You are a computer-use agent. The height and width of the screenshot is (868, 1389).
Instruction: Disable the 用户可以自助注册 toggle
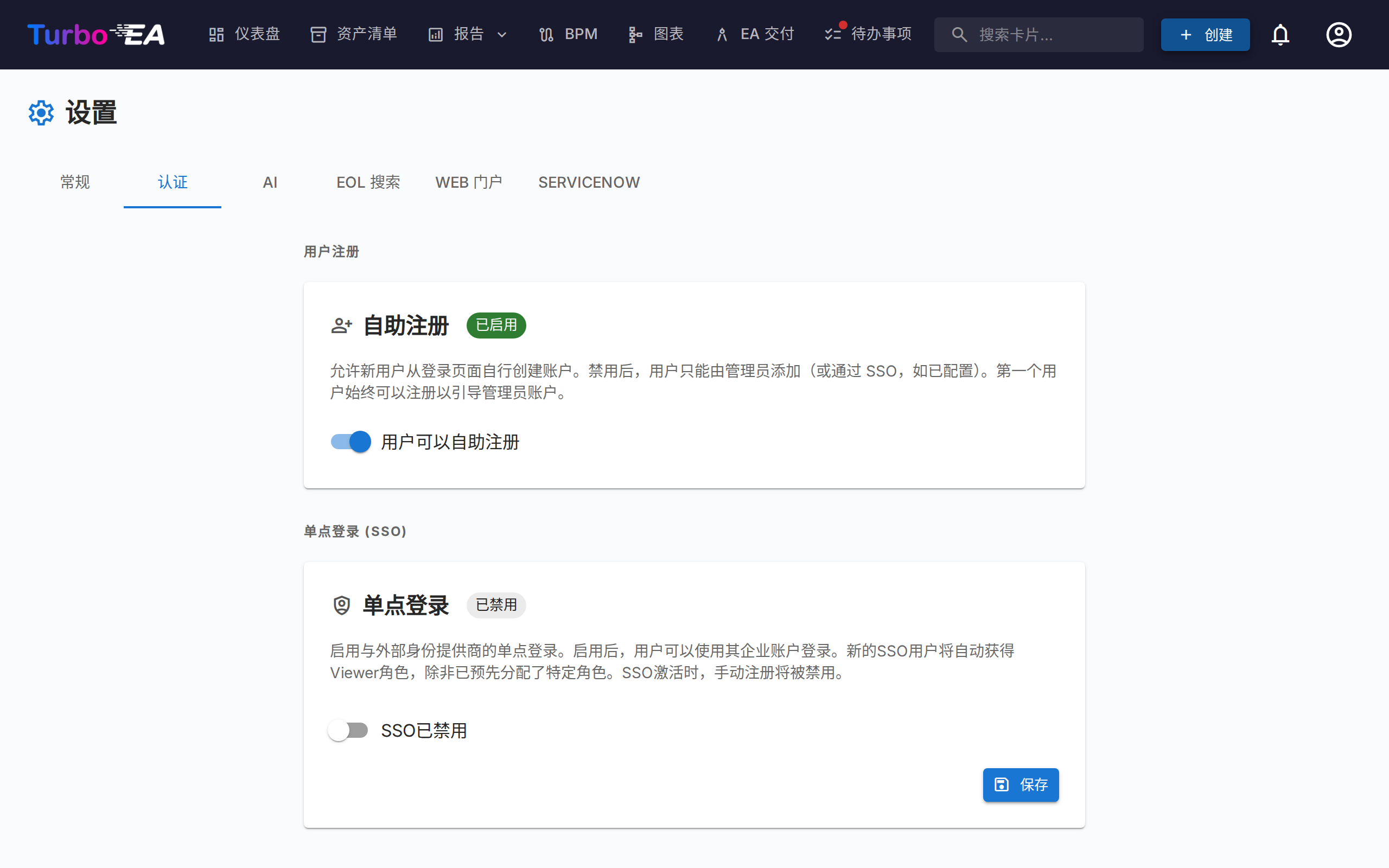(x=349, y=442)
